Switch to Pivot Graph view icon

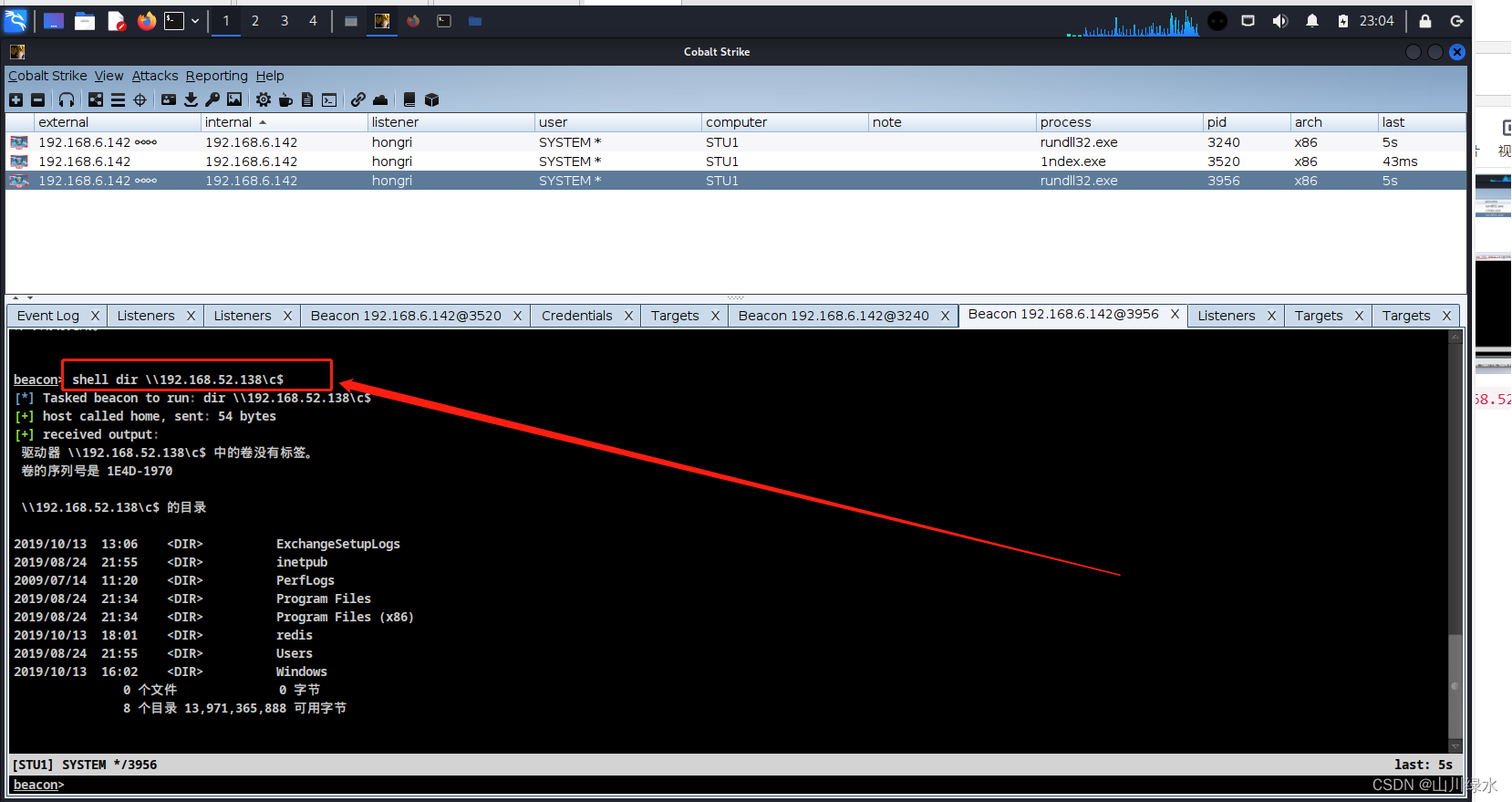tap(96, 99)
